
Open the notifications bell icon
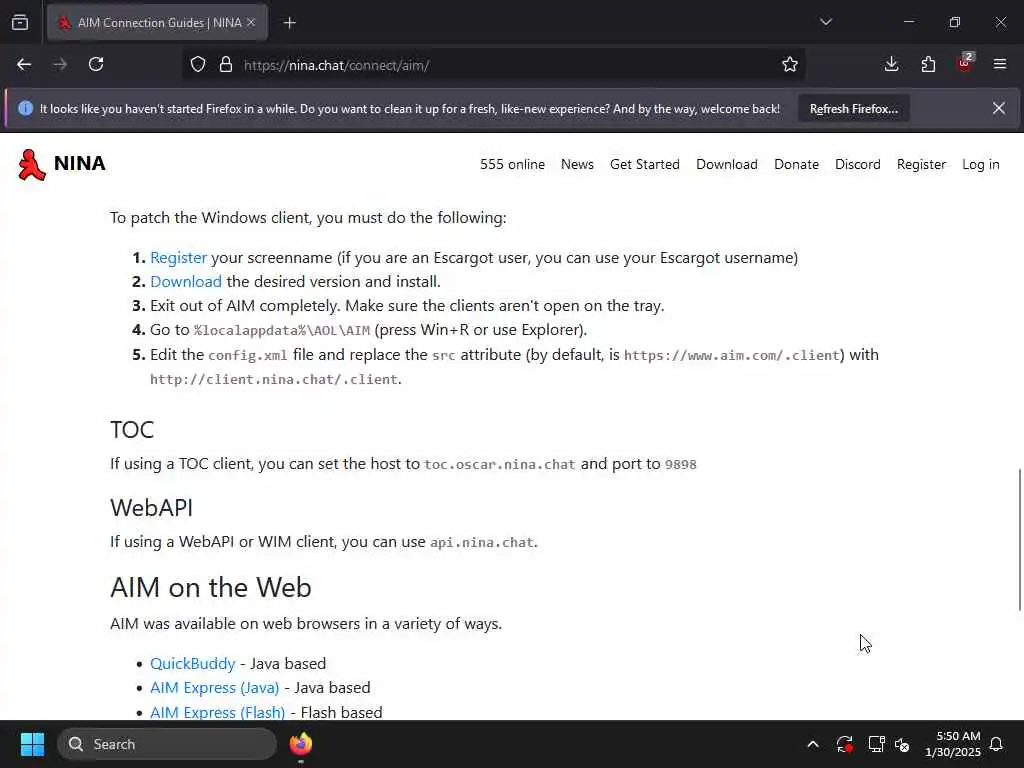coord(997,744)
